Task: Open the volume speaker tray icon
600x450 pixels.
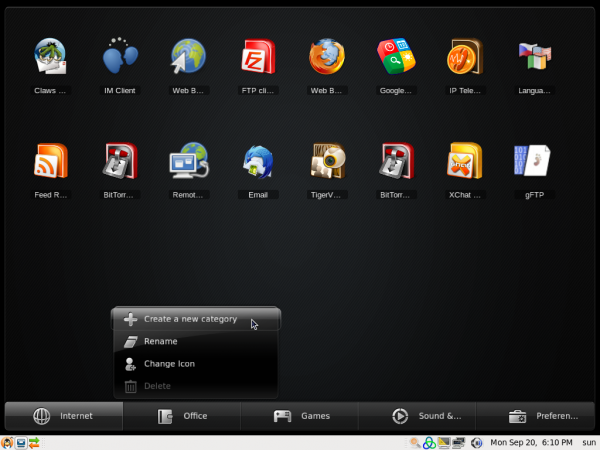Action: coord(476,443)
